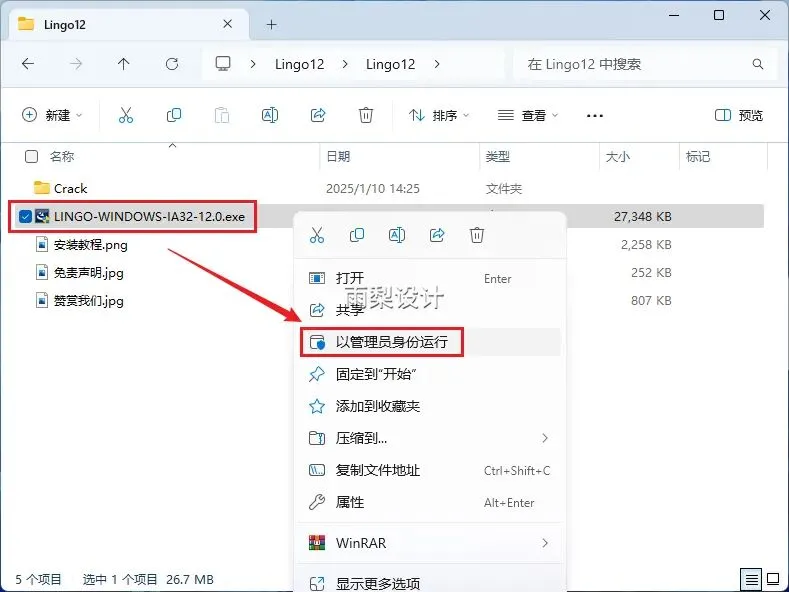Sort by the 日期 column header
This screenshot has height=592, width=789.
[338, 157]
